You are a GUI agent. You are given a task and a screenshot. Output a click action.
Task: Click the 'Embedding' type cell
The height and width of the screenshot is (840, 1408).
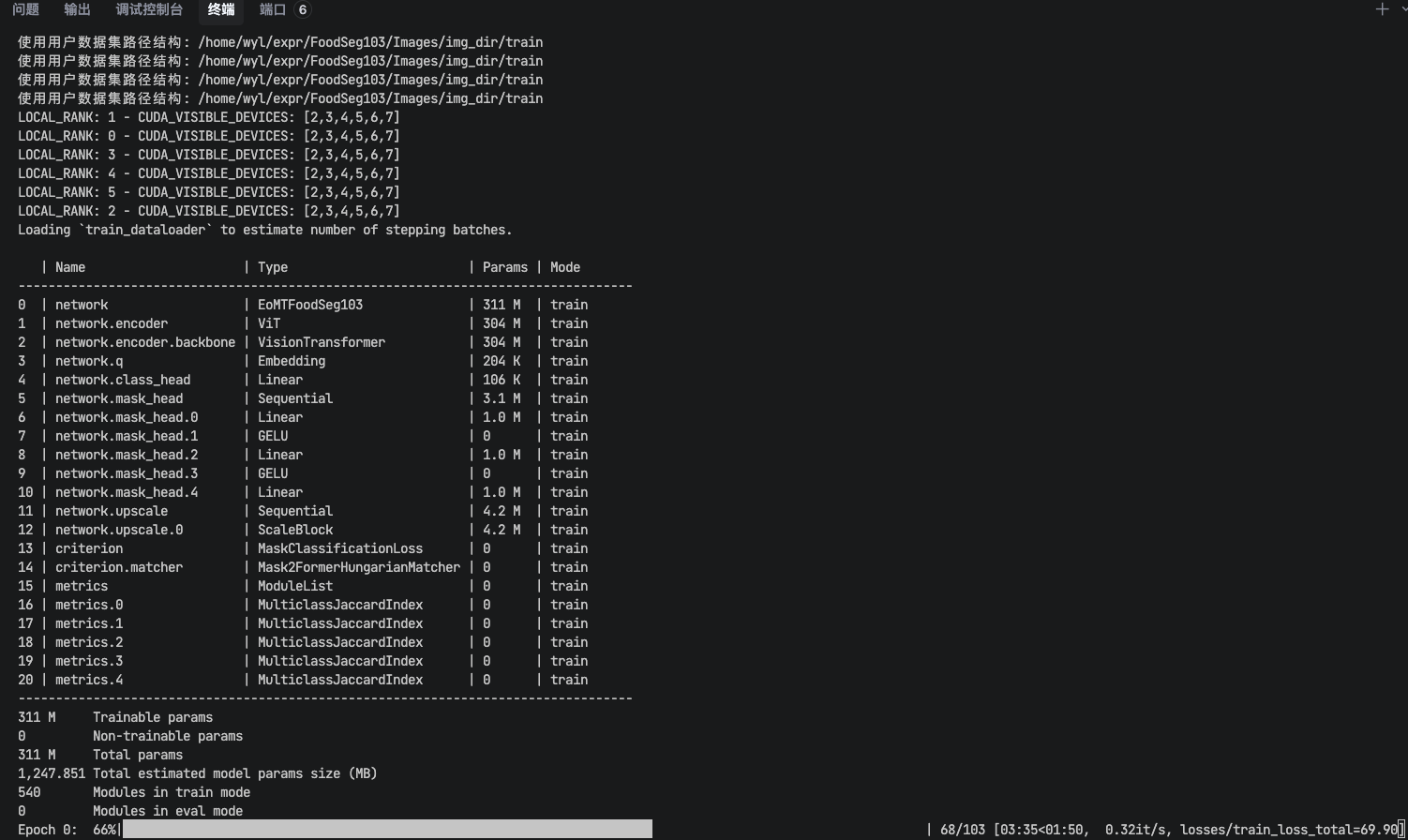[x=292, y=361]
